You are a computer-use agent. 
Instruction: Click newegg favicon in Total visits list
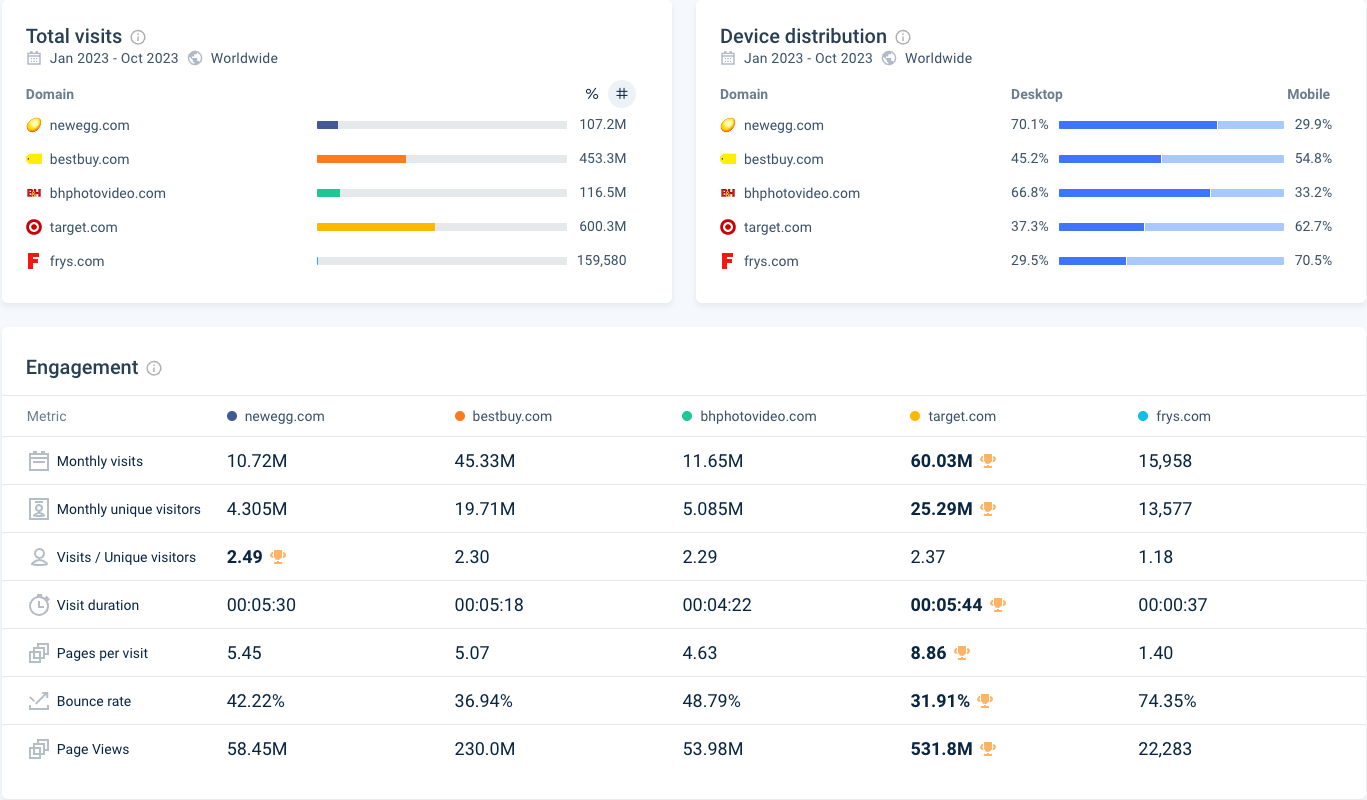click(x=34, y=125)
